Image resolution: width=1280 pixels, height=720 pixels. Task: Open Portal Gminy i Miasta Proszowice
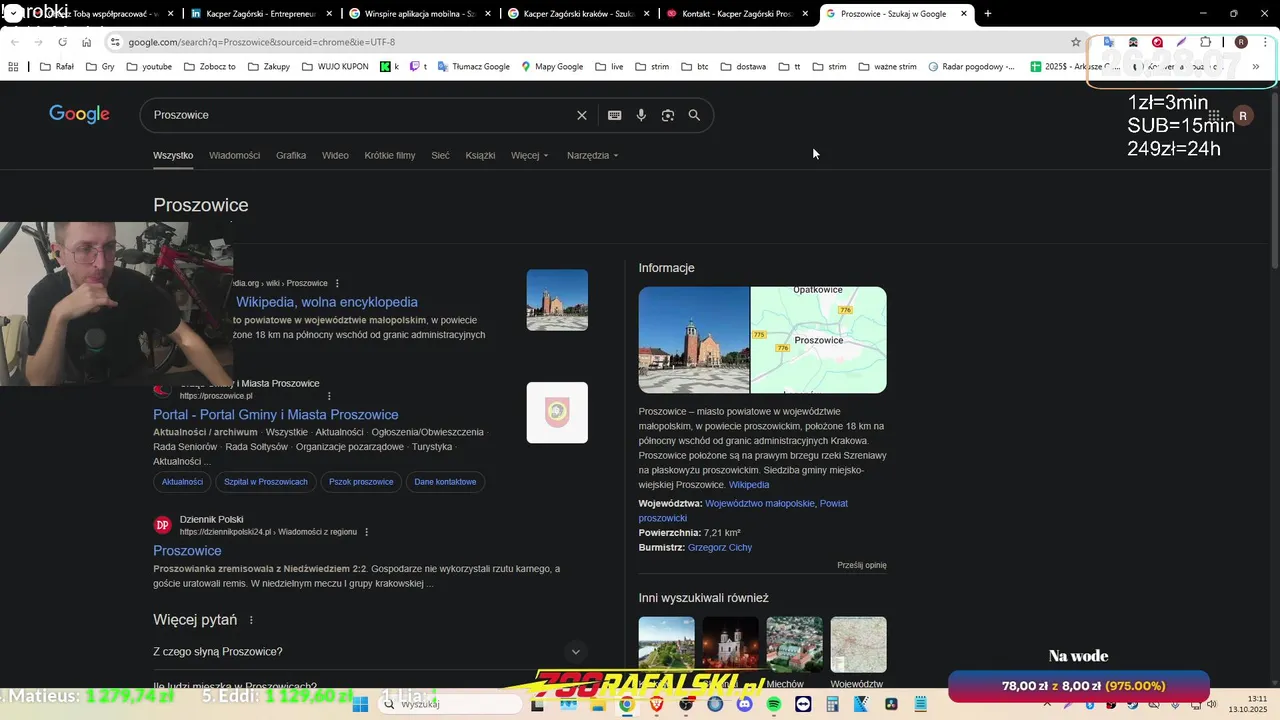[276, 415]
